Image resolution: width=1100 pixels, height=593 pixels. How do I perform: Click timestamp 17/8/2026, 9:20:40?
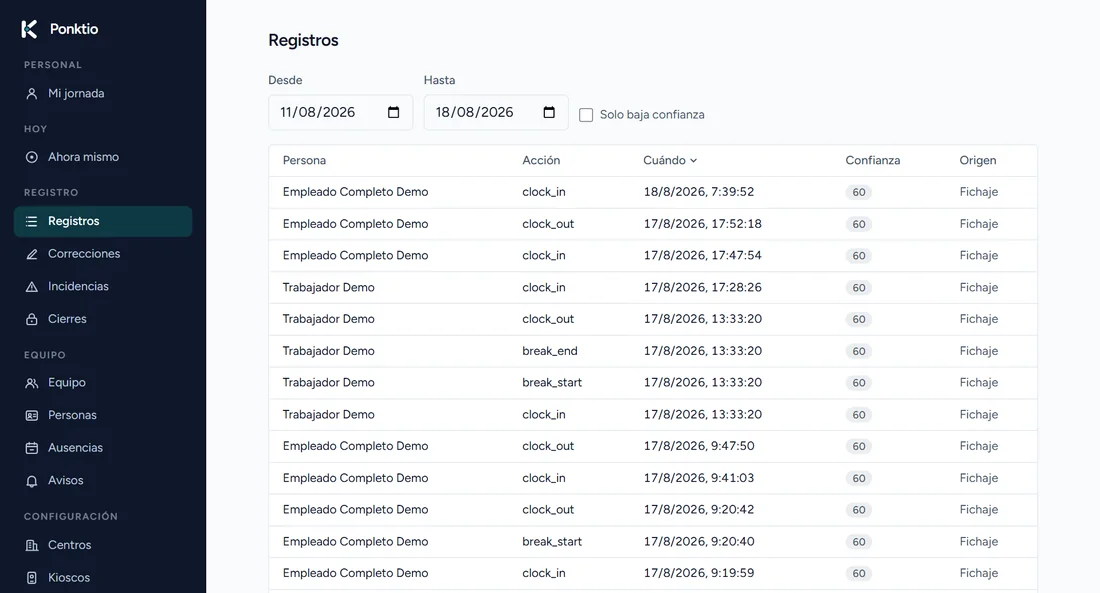[699, 542]
